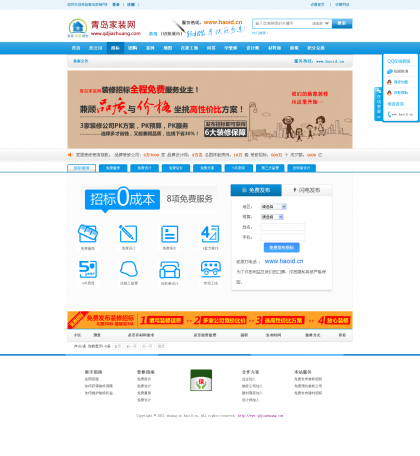Click the green guarantee badge in footer
Image resolution: width=420 pixels, height=456 pixels.
click(x=201, y=380)
